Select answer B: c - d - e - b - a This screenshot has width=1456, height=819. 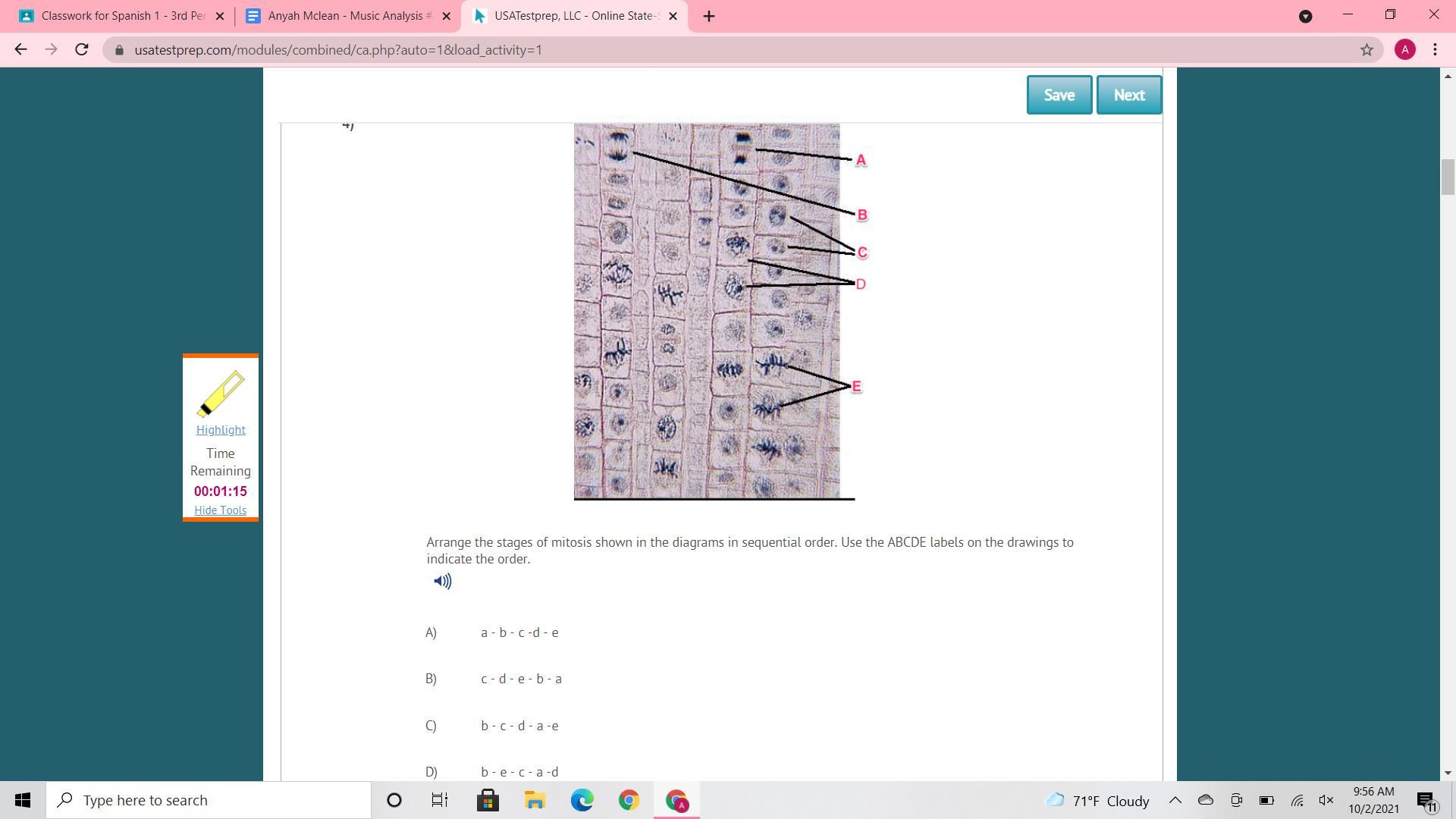coord(521,679)
